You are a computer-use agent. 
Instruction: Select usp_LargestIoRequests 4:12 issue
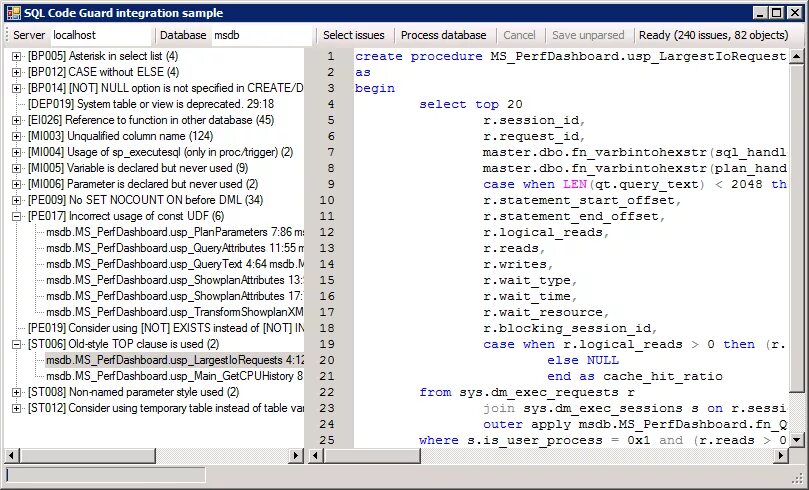tap(175, 360)
